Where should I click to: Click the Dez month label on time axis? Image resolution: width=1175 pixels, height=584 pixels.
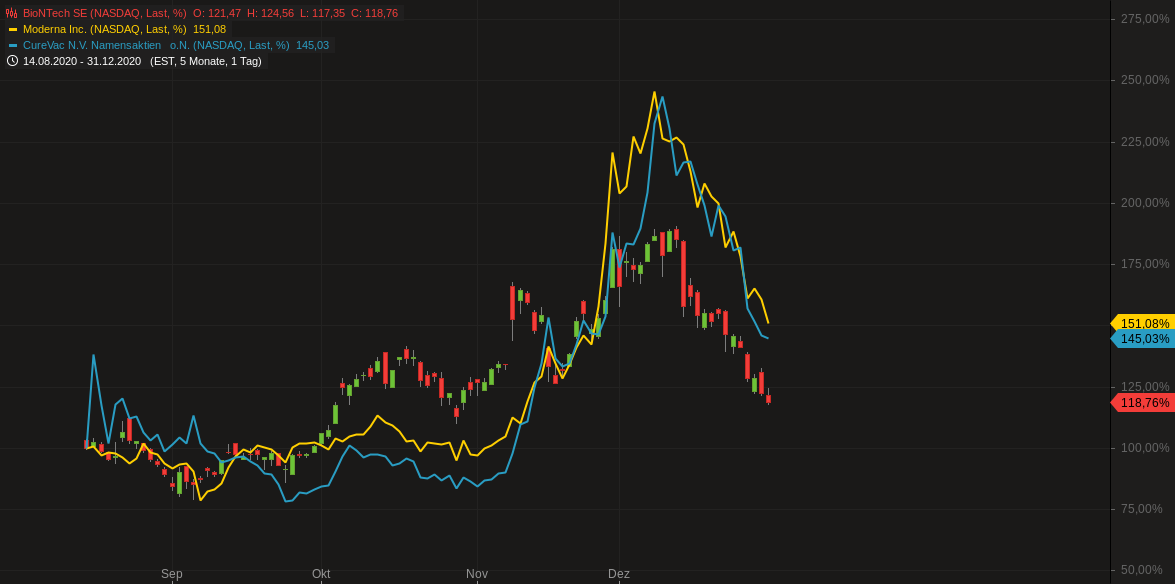619,574
